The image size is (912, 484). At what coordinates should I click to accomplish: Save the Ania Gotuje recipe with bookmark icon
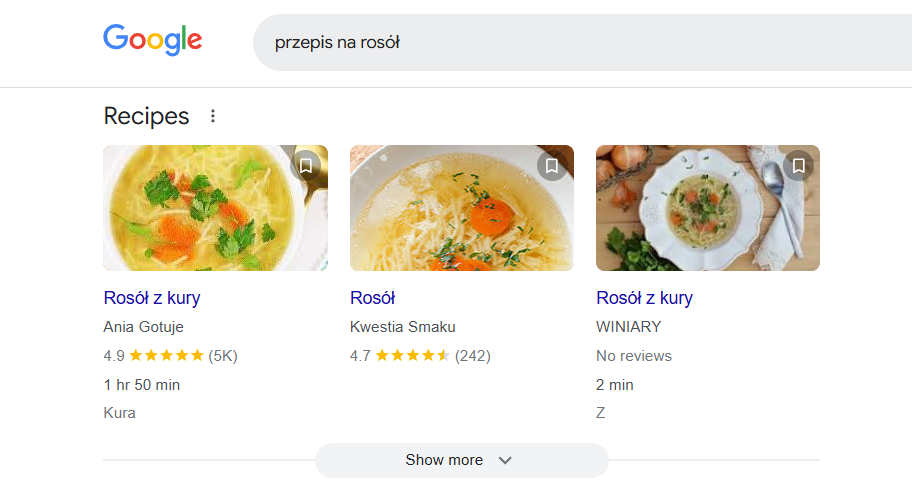pyautogui.click(x=306, y=166)
